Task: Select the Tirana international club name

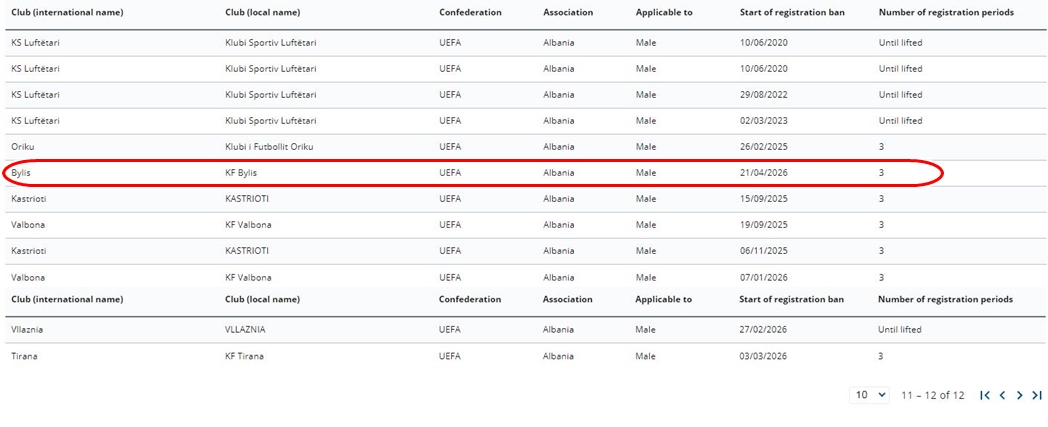Action: [x=24, y=355]
